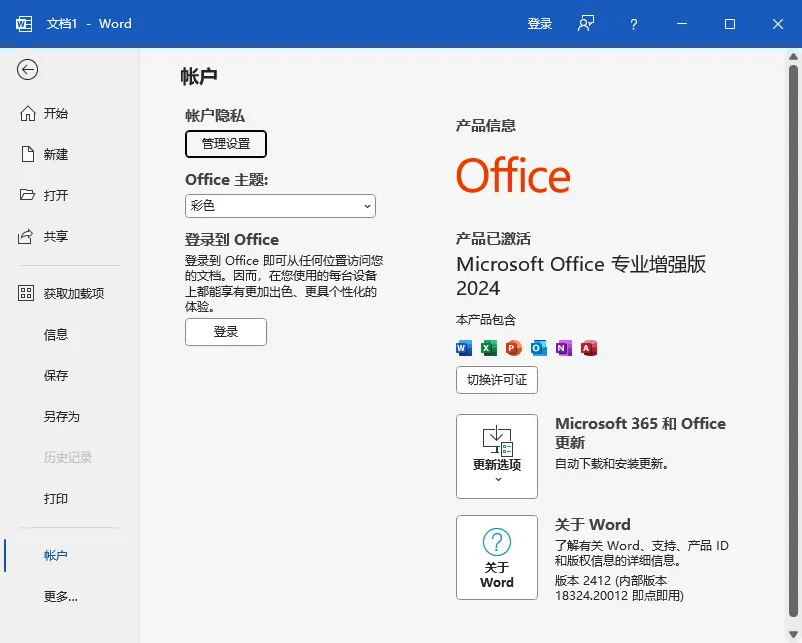This screenshot has height=643, width=802.
Task: Click the Word app icon under 本产品包含
Action: pos(463,348)
